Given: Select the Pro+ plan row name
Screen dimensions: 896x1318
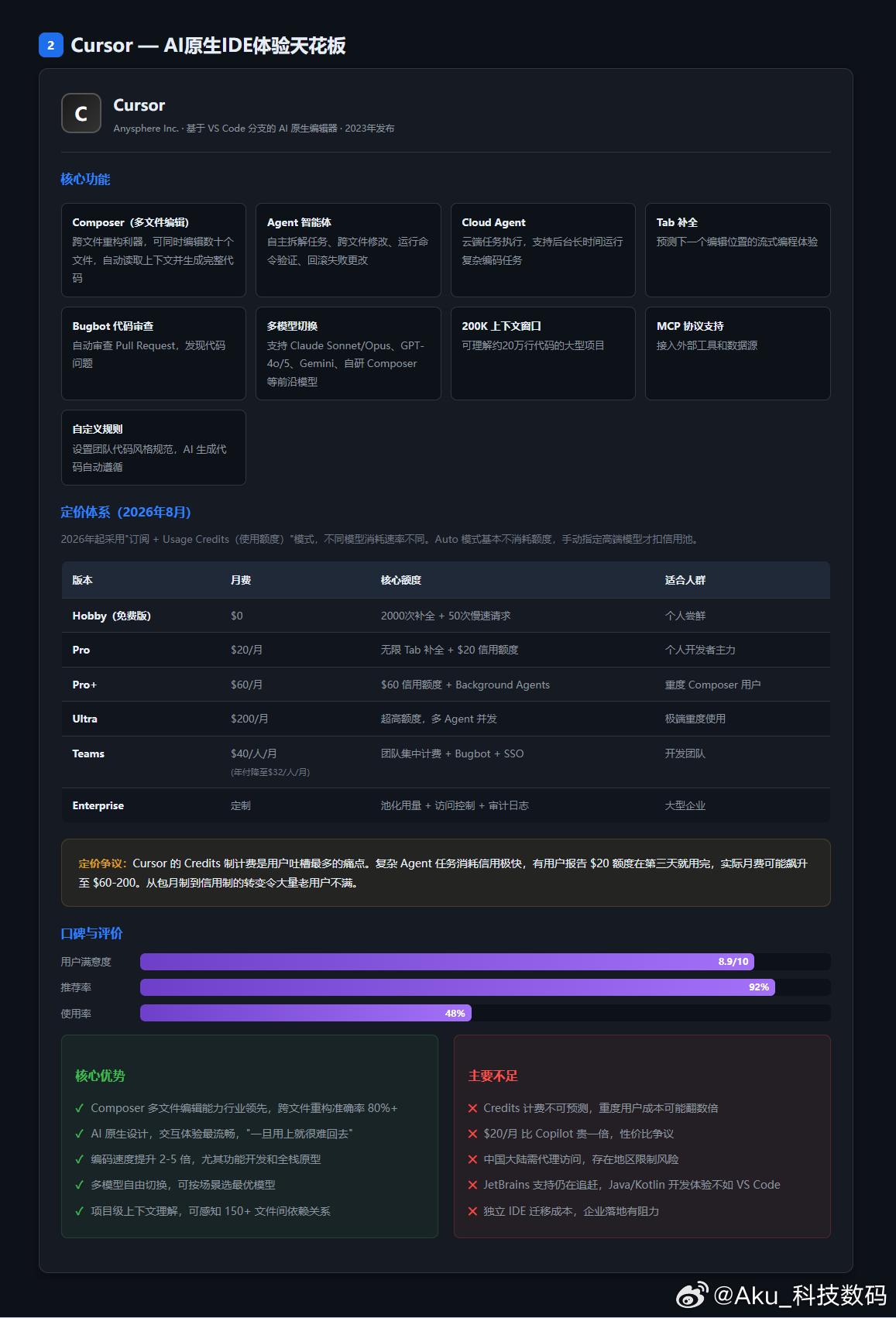Looking at the screenshot, I should tap(84, 685).
